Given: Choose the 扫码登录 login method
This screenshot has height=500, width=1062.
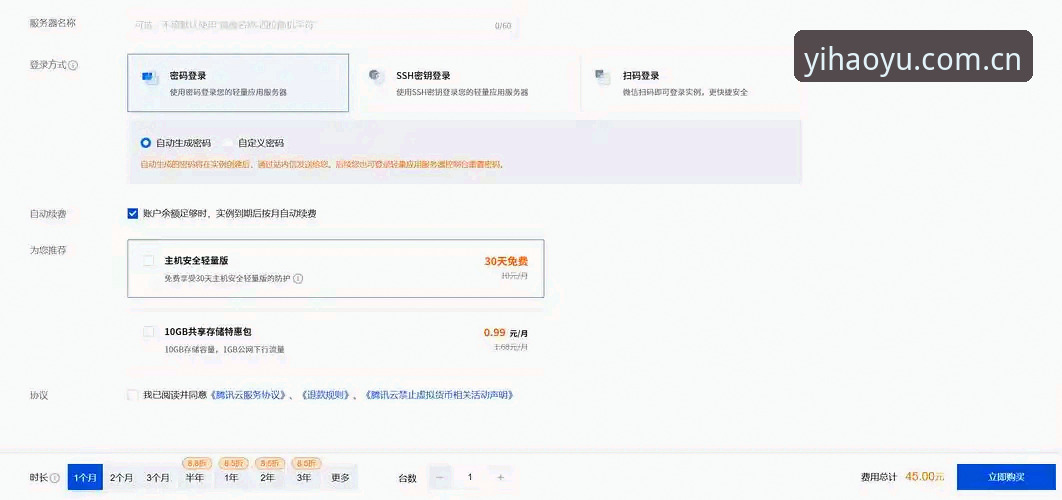Looking at the screenshot, I should pyautogui.click(x=692, y=83).
